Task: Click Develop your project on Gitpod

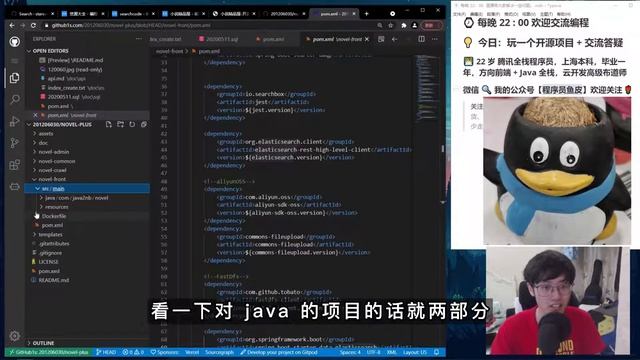Action: (x=279, y=352)
